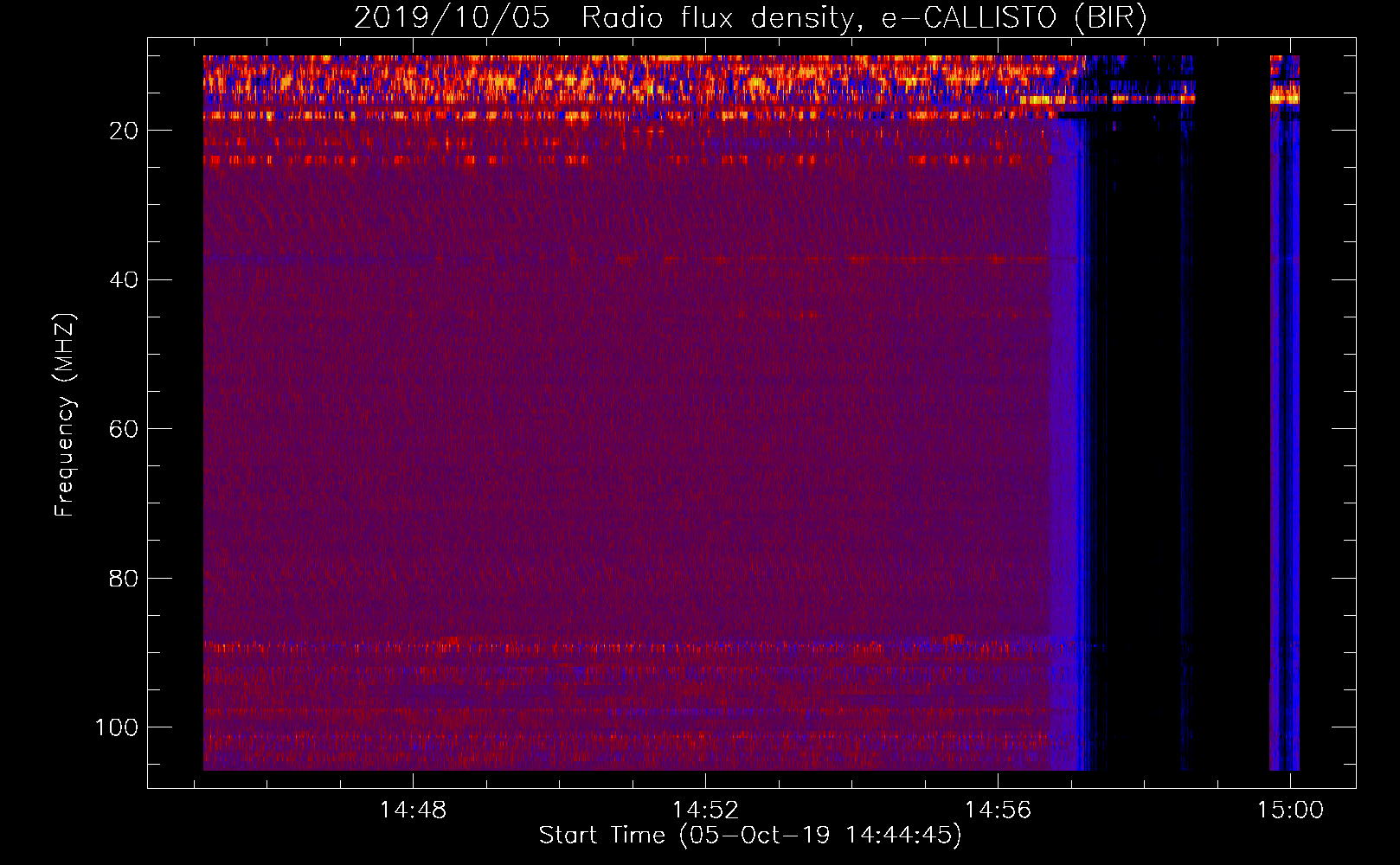The image size is (1400, 865).
Task: Click the 'Start Time (05-Oct-19 14:44:45)' label
Action: pyautogui.click(x=750, y=836)
